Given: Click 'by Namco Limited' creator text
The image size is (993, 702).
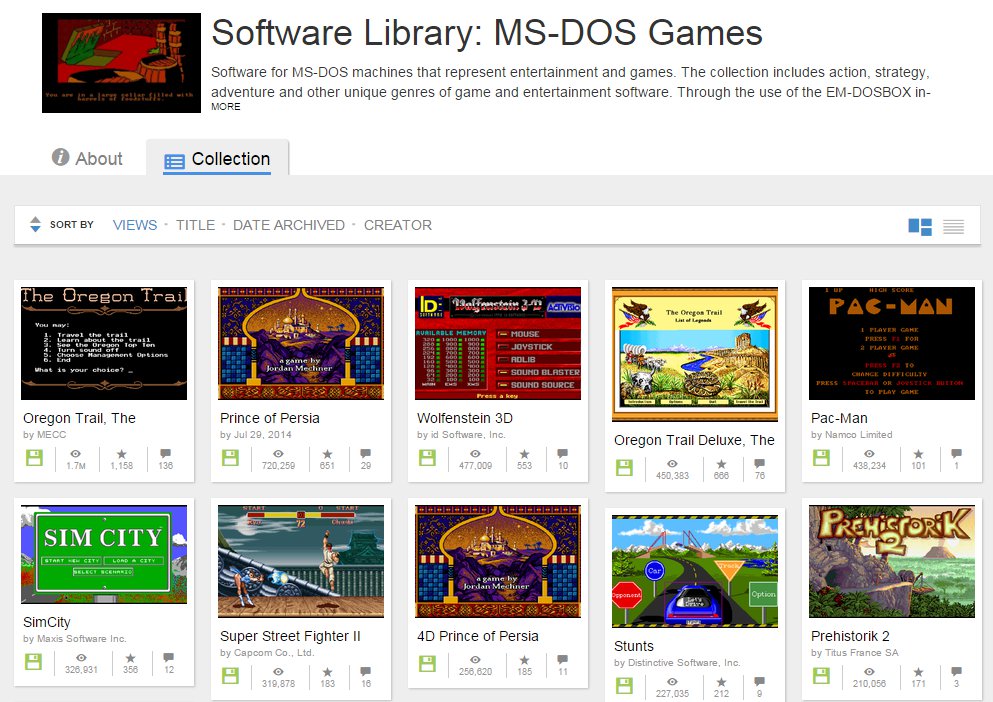Looking at the screenshot, I should click(x=851, y=435).
